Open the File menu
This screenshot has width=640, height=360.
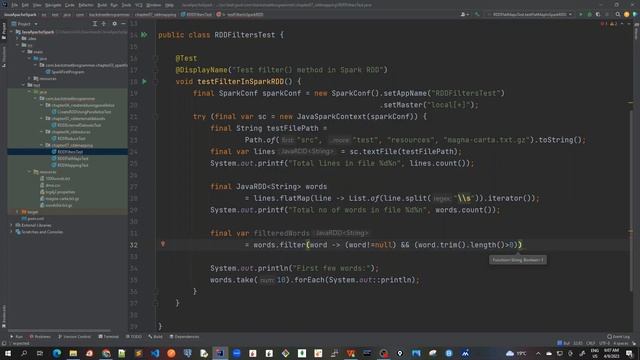pyautogui.click(x=15, y=5)
